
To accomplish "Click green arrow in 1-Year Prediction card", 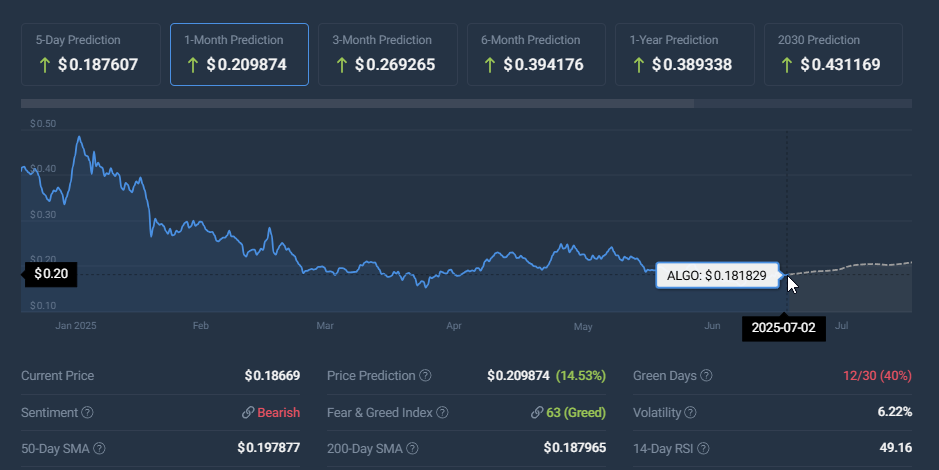I will 638,65.
